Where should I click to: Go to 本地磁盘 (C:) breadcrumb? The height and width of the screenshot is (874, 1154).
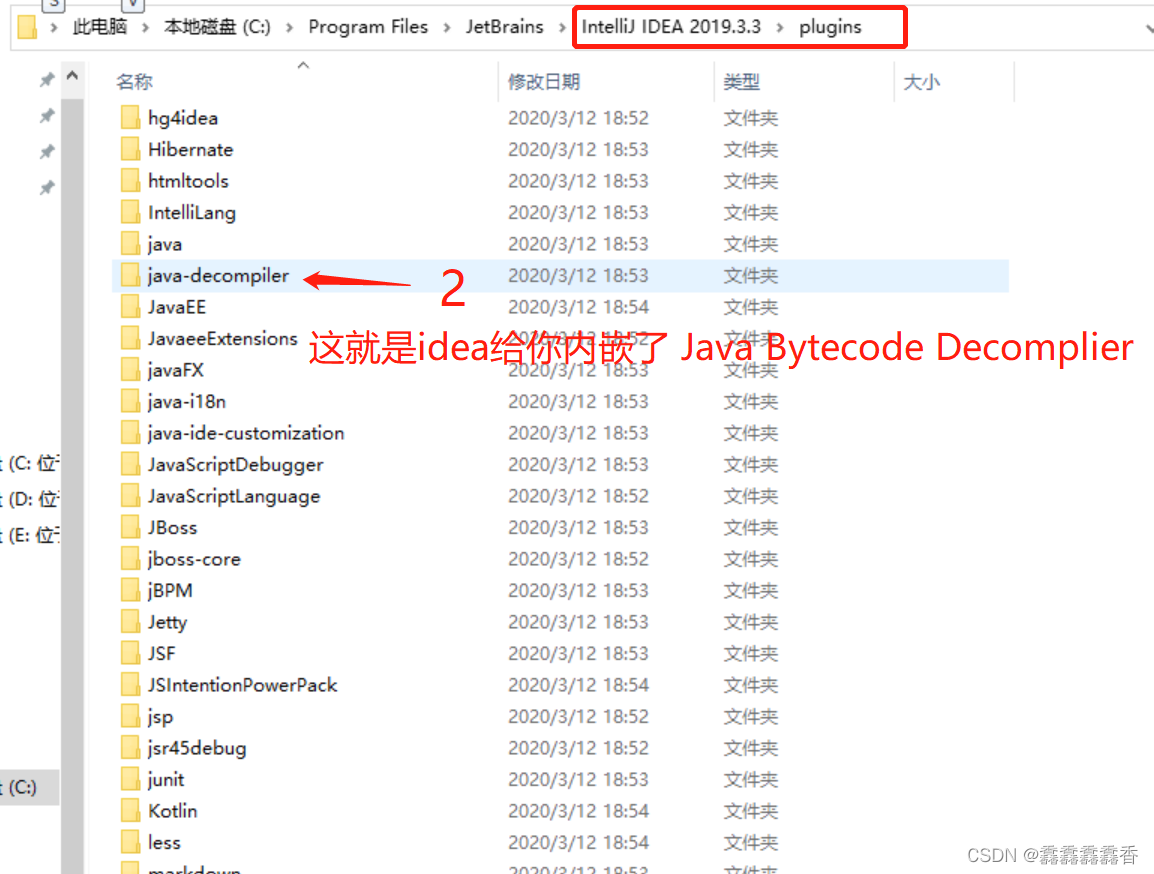pyautogui.click(x=218, y=27)
